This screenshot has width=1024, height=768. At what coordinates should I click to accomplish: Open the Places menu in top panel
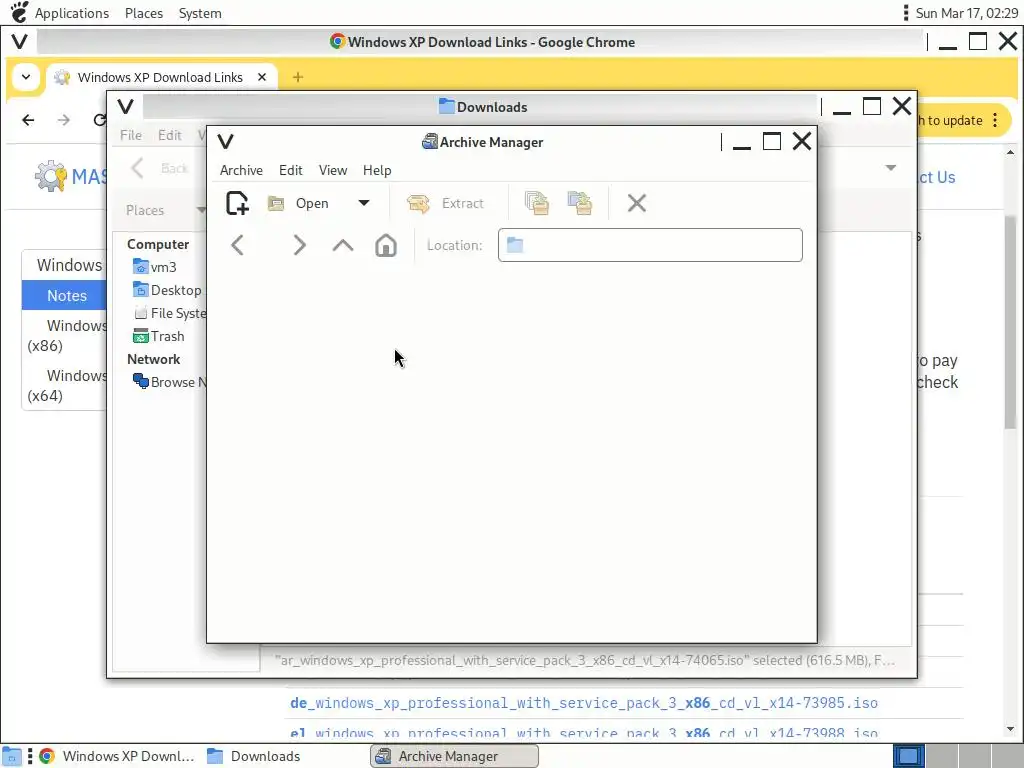pyautogui.click(x=144, y=13)
